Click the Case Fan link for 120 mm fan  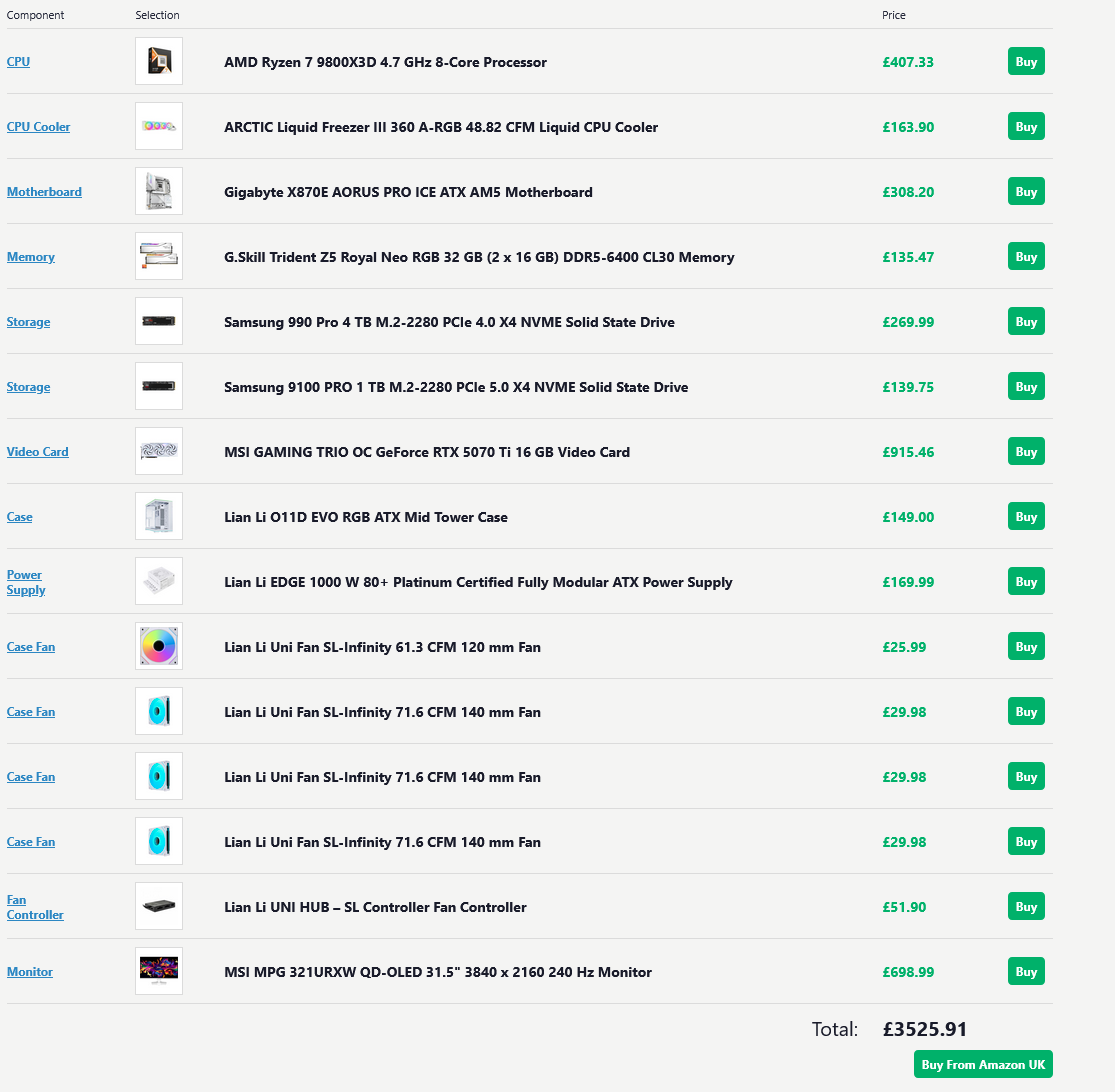(x=31, y=647)
